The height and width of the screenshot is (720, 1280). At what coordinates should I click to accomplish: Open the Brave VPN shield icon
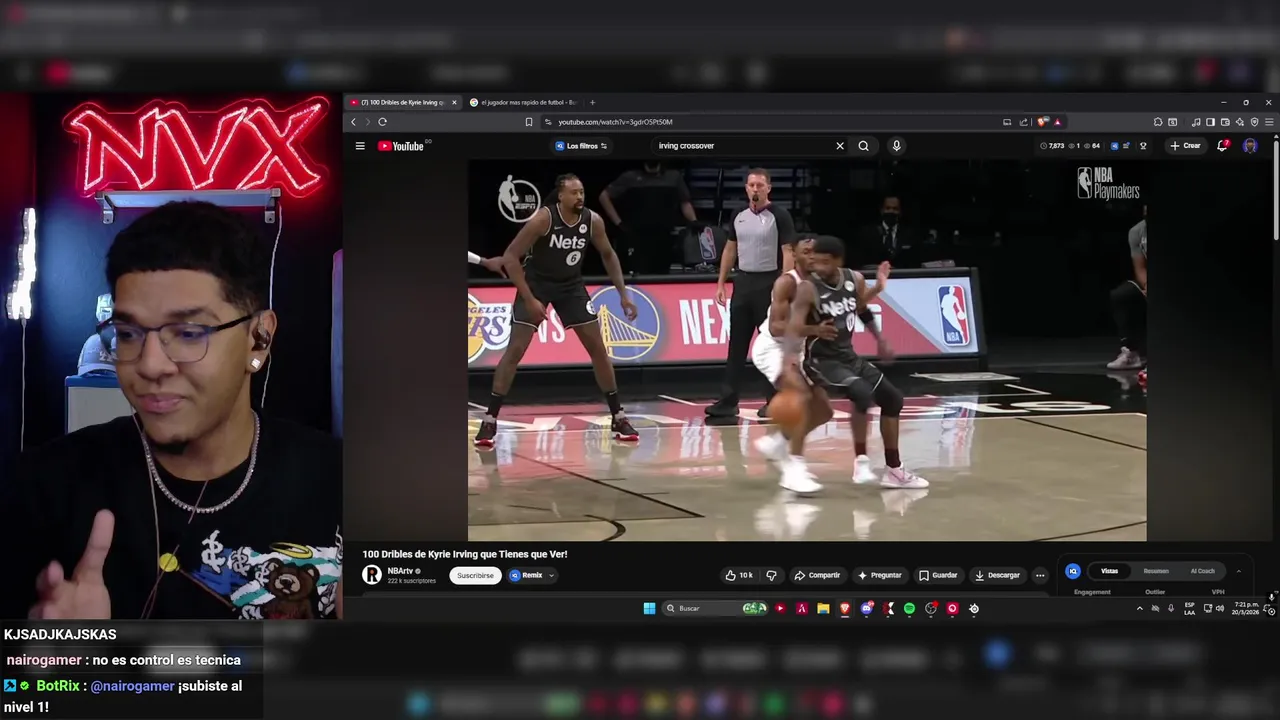click(x=1254, y=122)
